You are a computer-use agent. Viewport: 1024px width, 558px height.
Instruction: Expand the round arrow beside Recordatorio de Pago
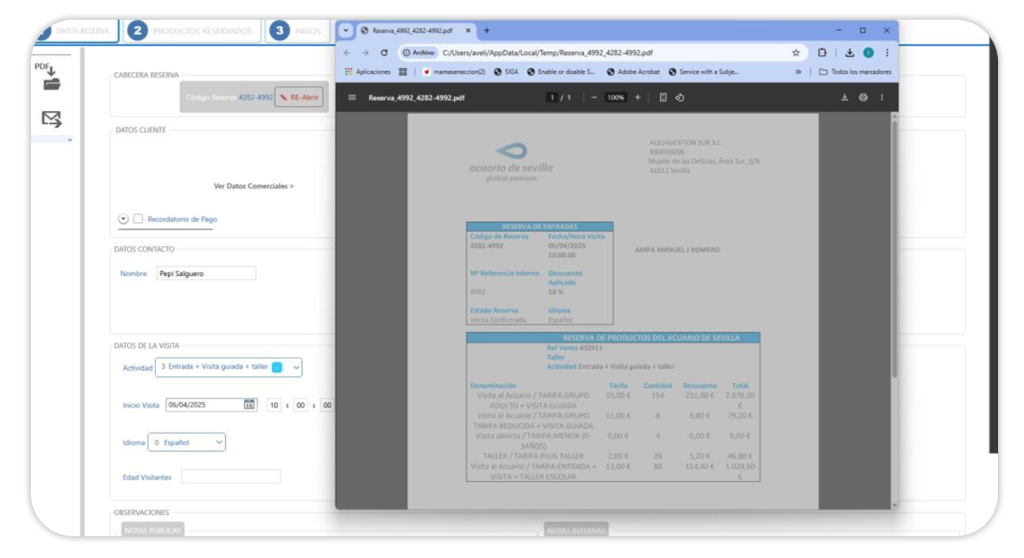123,219
